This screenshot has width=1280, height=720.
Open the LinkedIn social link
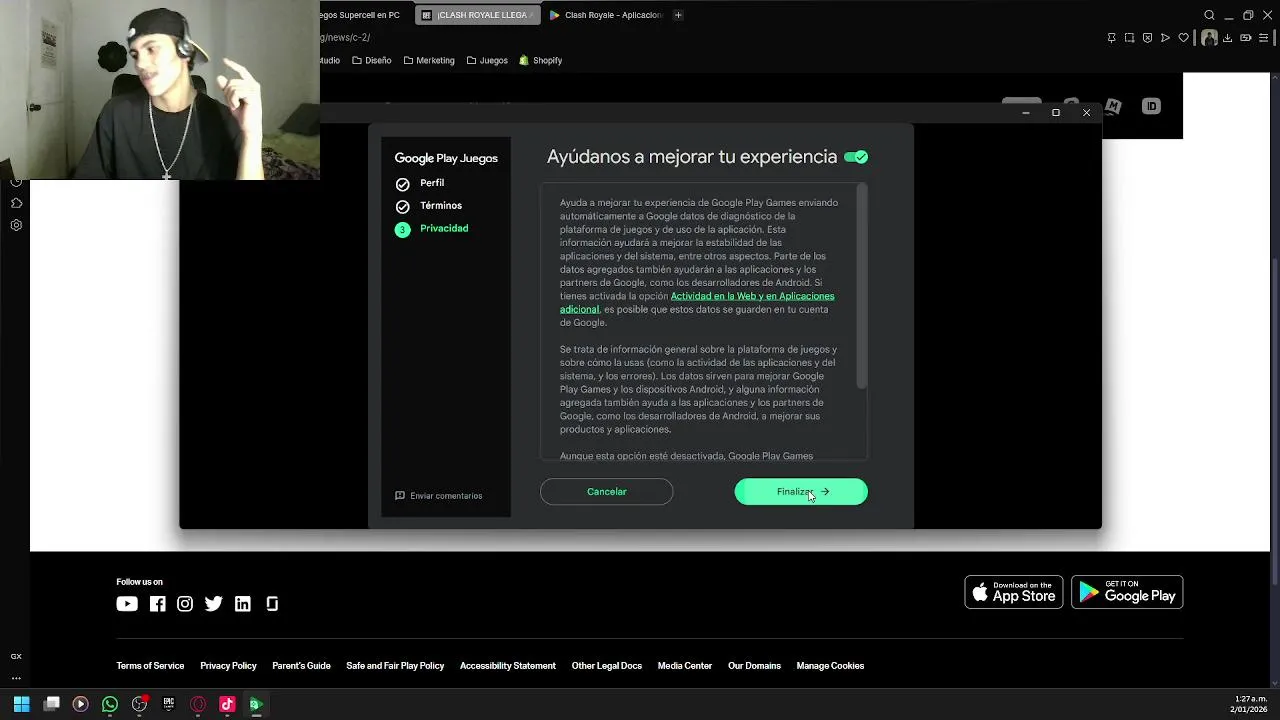243,604
